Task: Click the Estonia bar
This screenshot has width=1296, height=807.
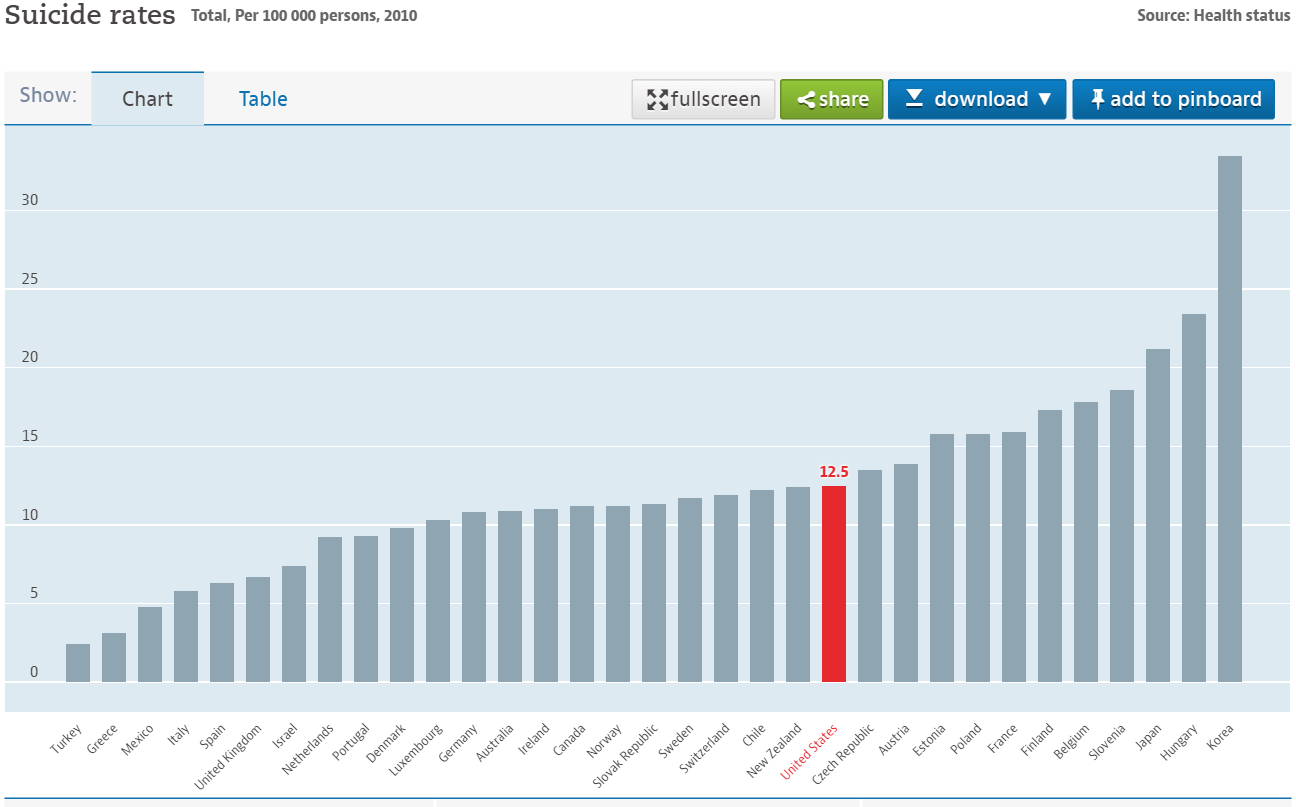Action: (942, 558)
